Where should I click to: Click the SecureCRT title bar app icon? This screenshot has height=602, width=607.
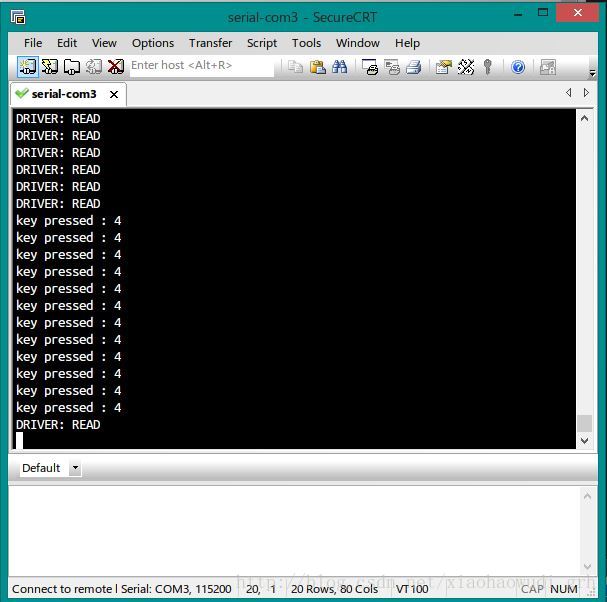pos(18,17)
